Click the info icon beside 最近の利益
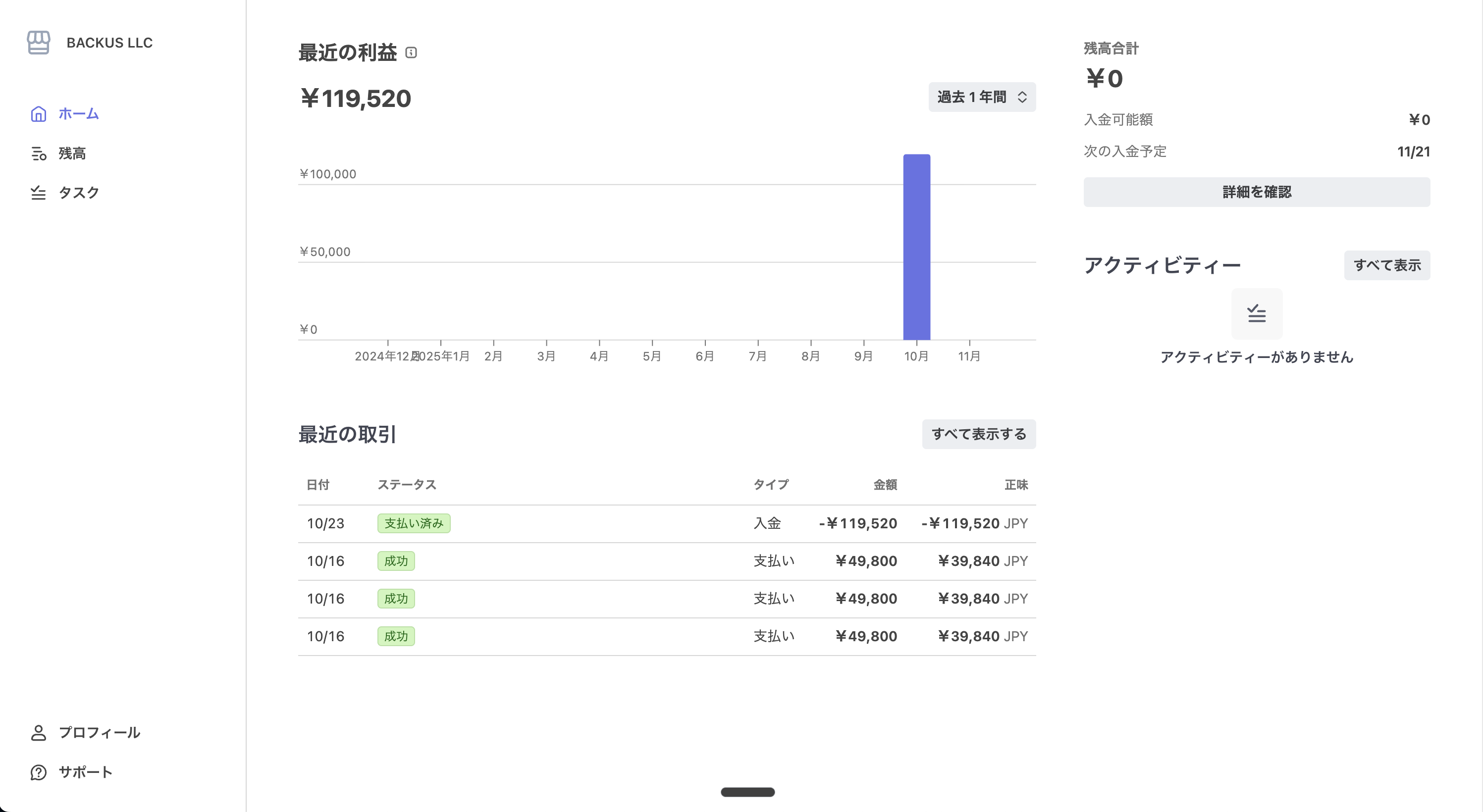 click(x=411, y=53)
